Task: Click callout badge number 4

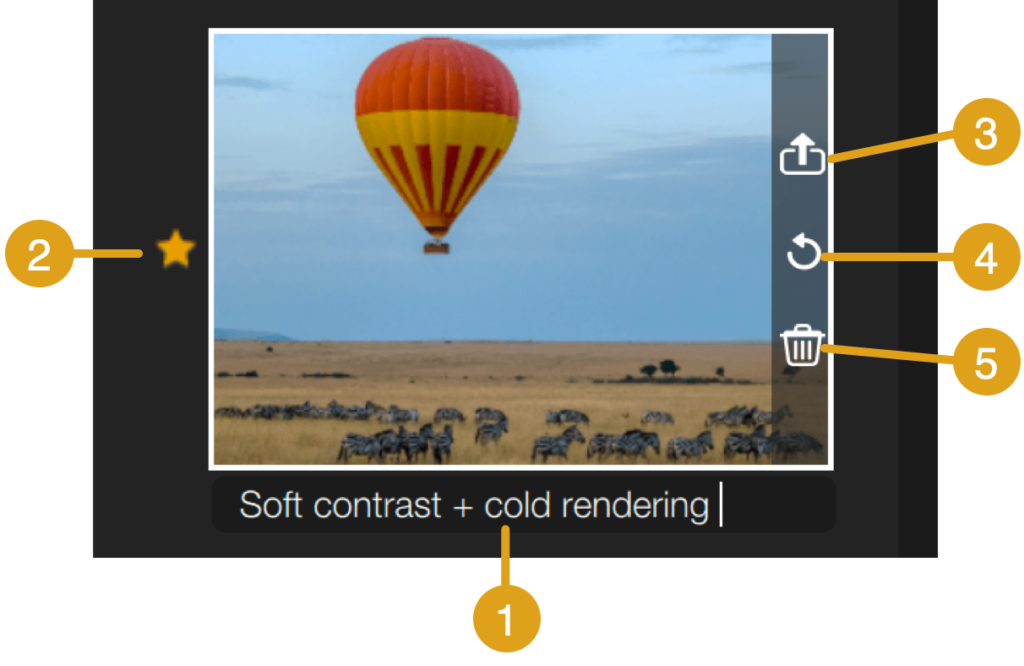Action: (x=986, y=257)
